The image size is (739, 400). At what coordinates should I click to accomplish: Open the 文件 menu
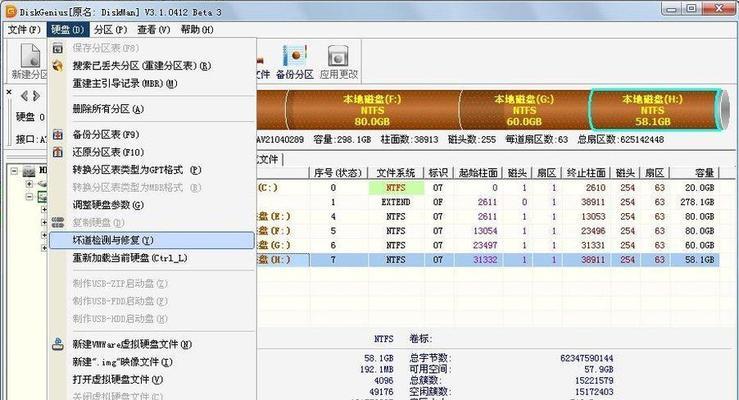pos(24,30)
